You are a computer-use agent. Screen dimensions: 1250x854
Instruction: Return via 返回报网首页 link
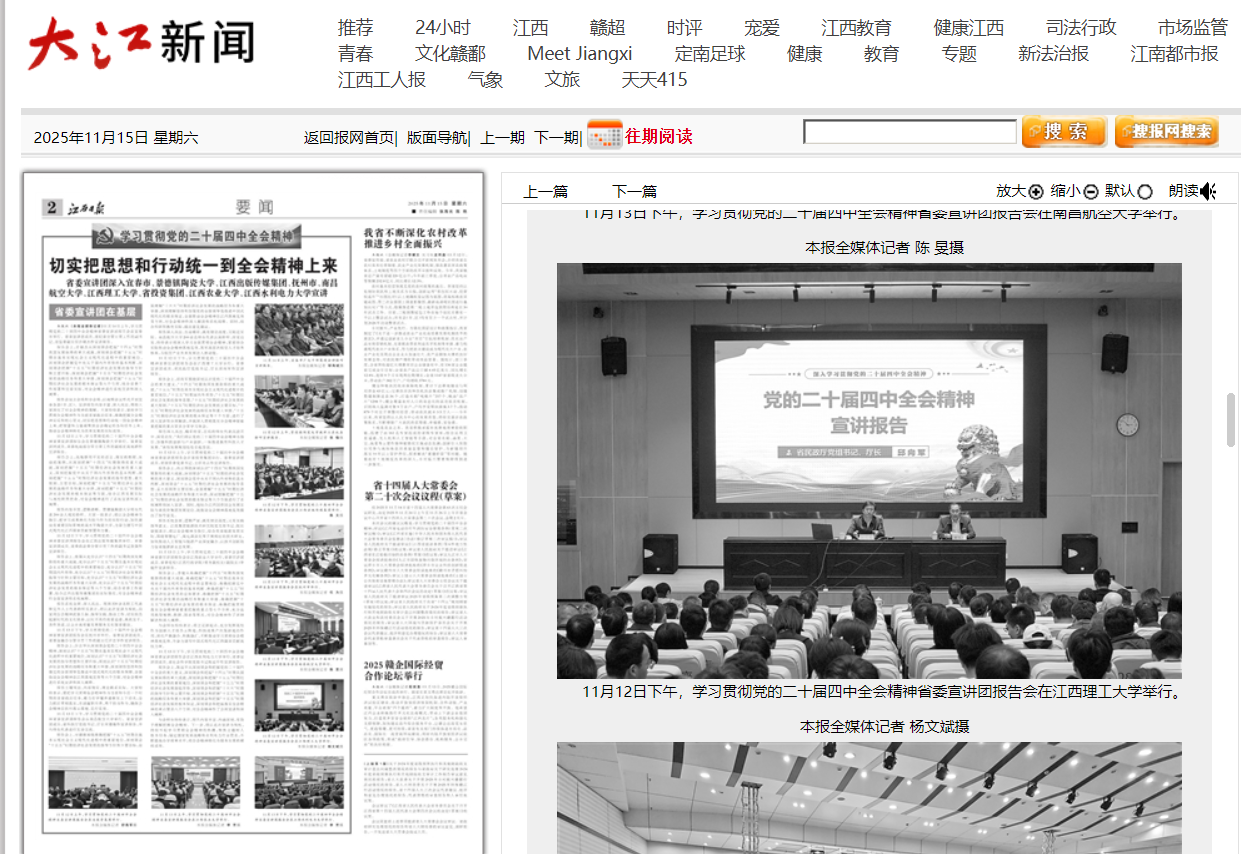click(349, 137)
